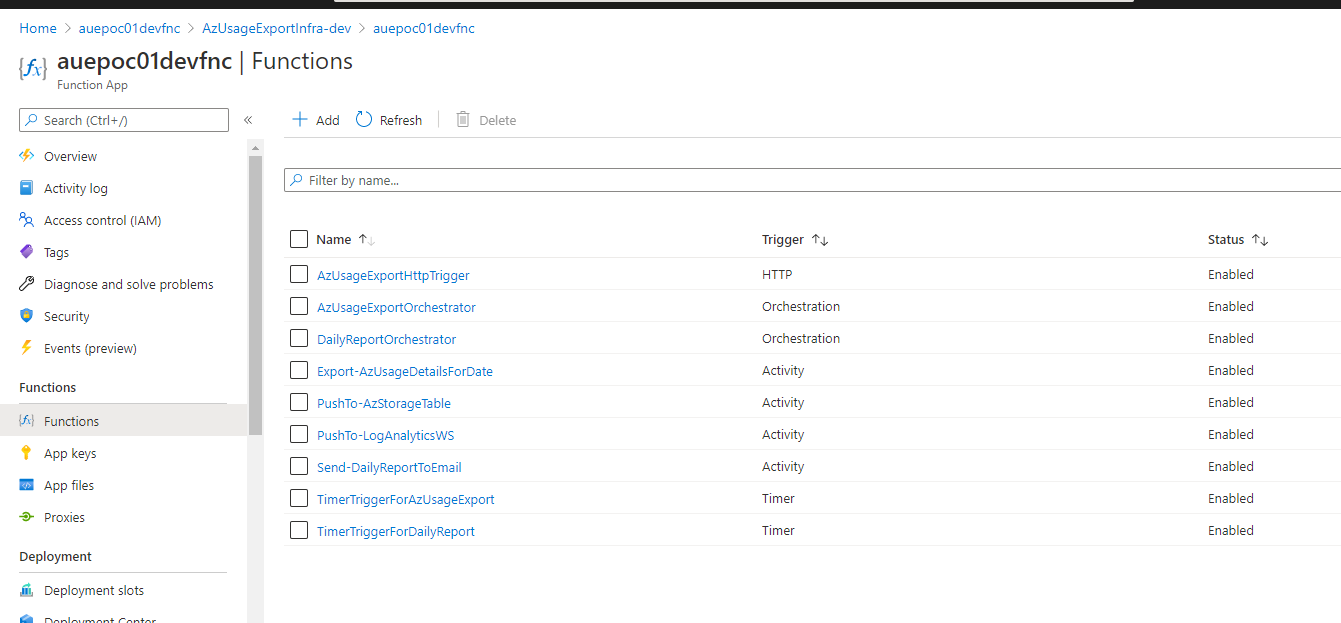This screenshot has width=1341, height=623.
Task: Click the green Proxies icon
Action: 27,517
